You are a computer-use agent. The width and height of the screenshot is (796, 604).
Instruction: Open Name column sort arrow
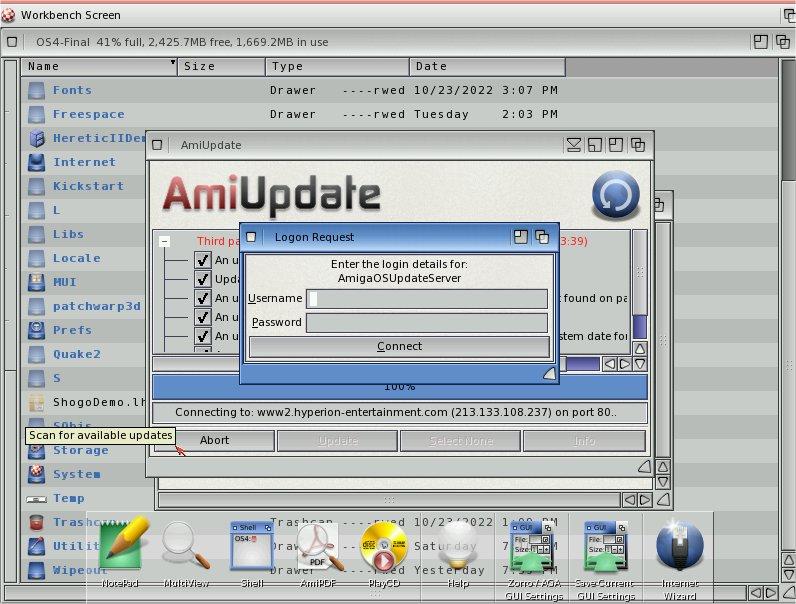click(x=173, y=62)
